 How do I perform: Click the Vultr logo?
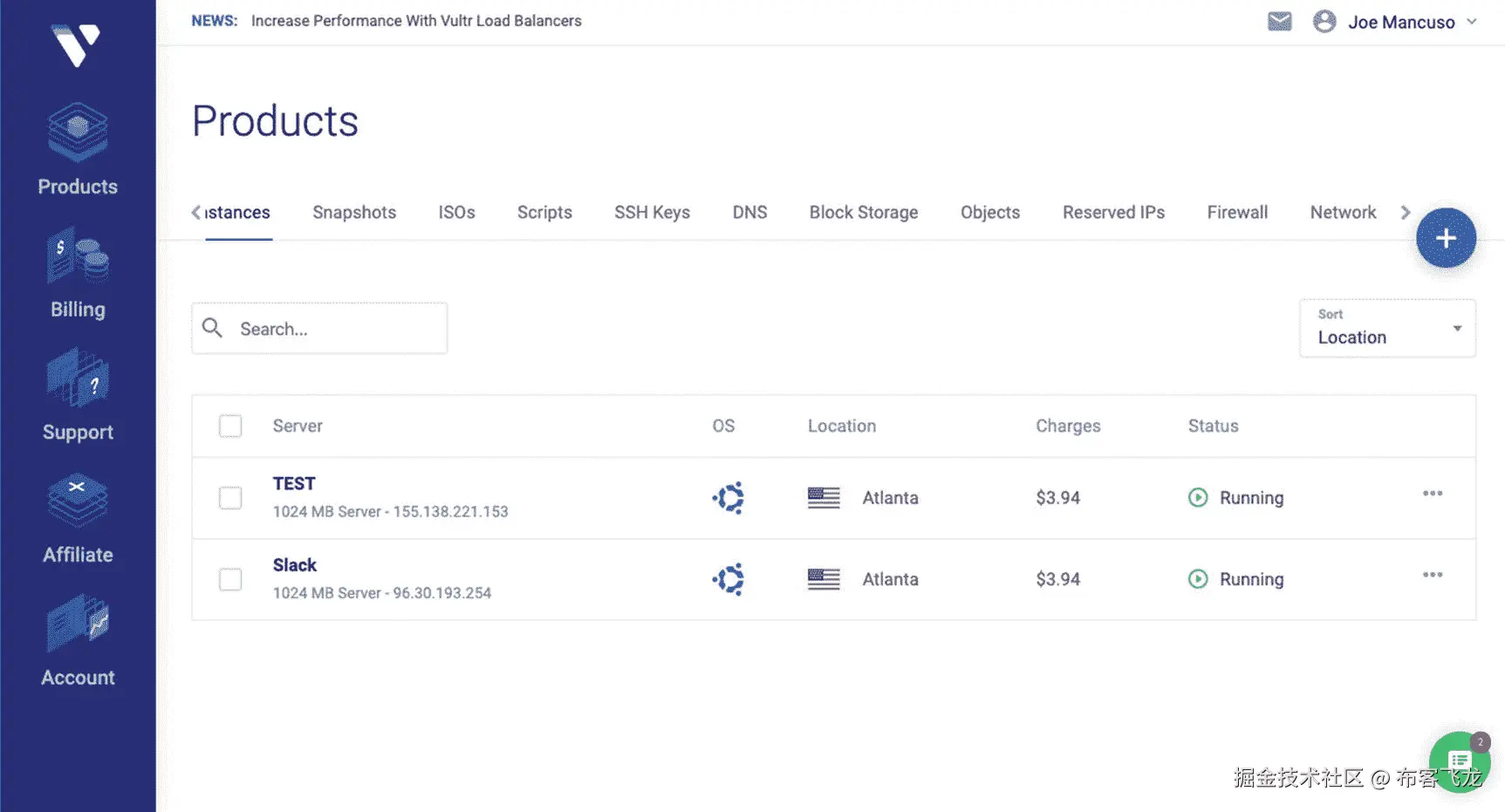pos(77,44)
